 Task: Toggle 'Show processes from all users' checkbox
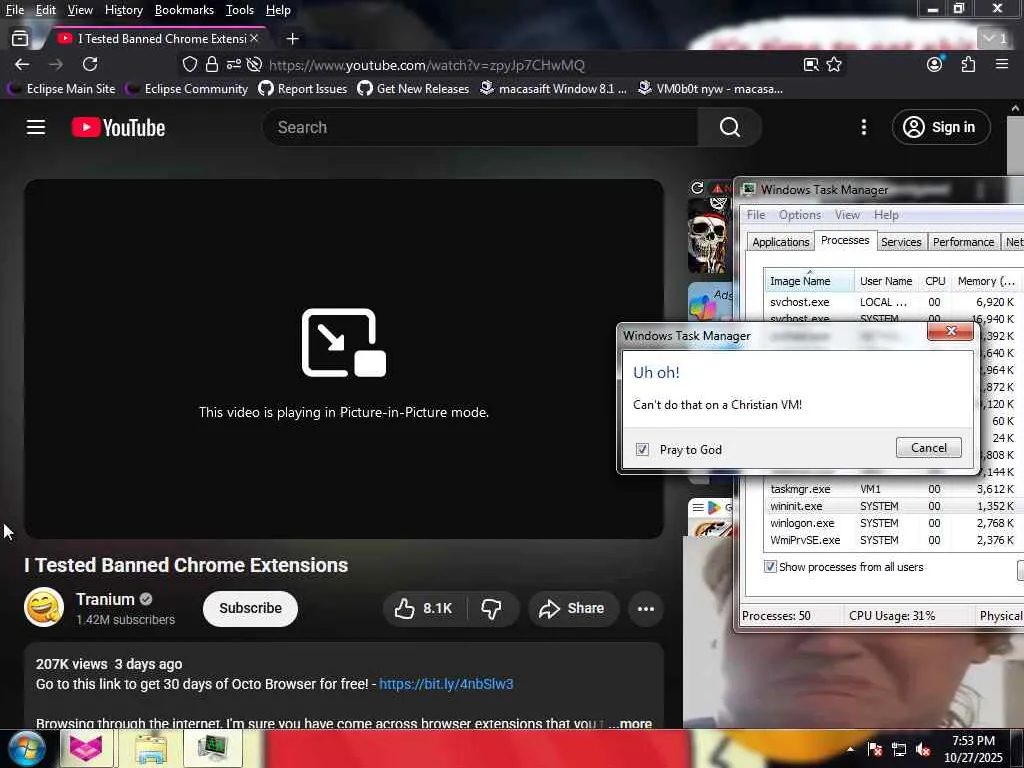(771, 566)
